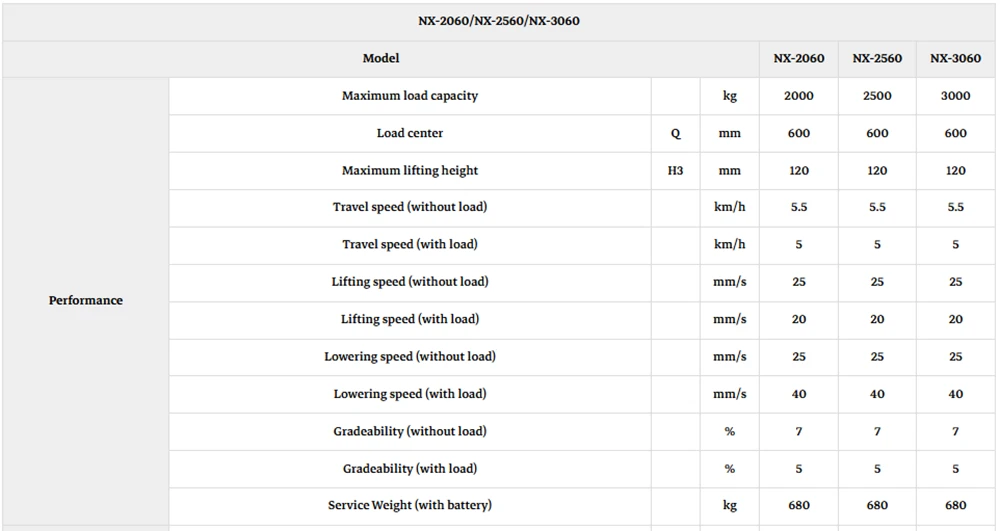1000x531 pixels.
Task: Click the Maximum load capacity row label
Action: click(409, 96)
